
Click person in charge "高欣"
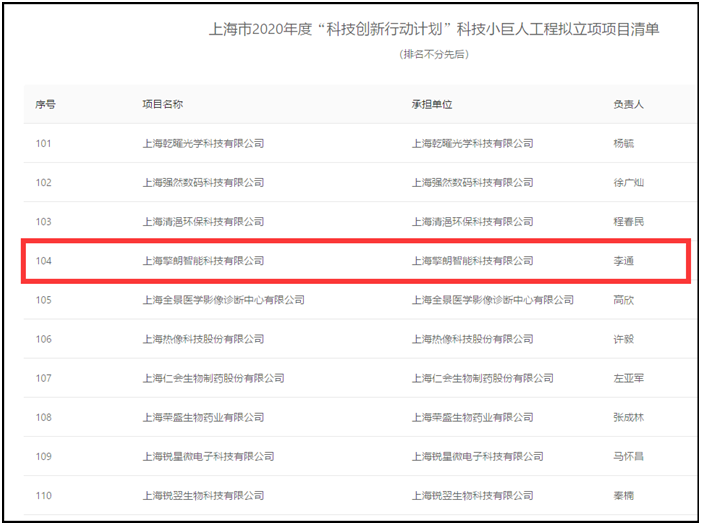(624, 300)
